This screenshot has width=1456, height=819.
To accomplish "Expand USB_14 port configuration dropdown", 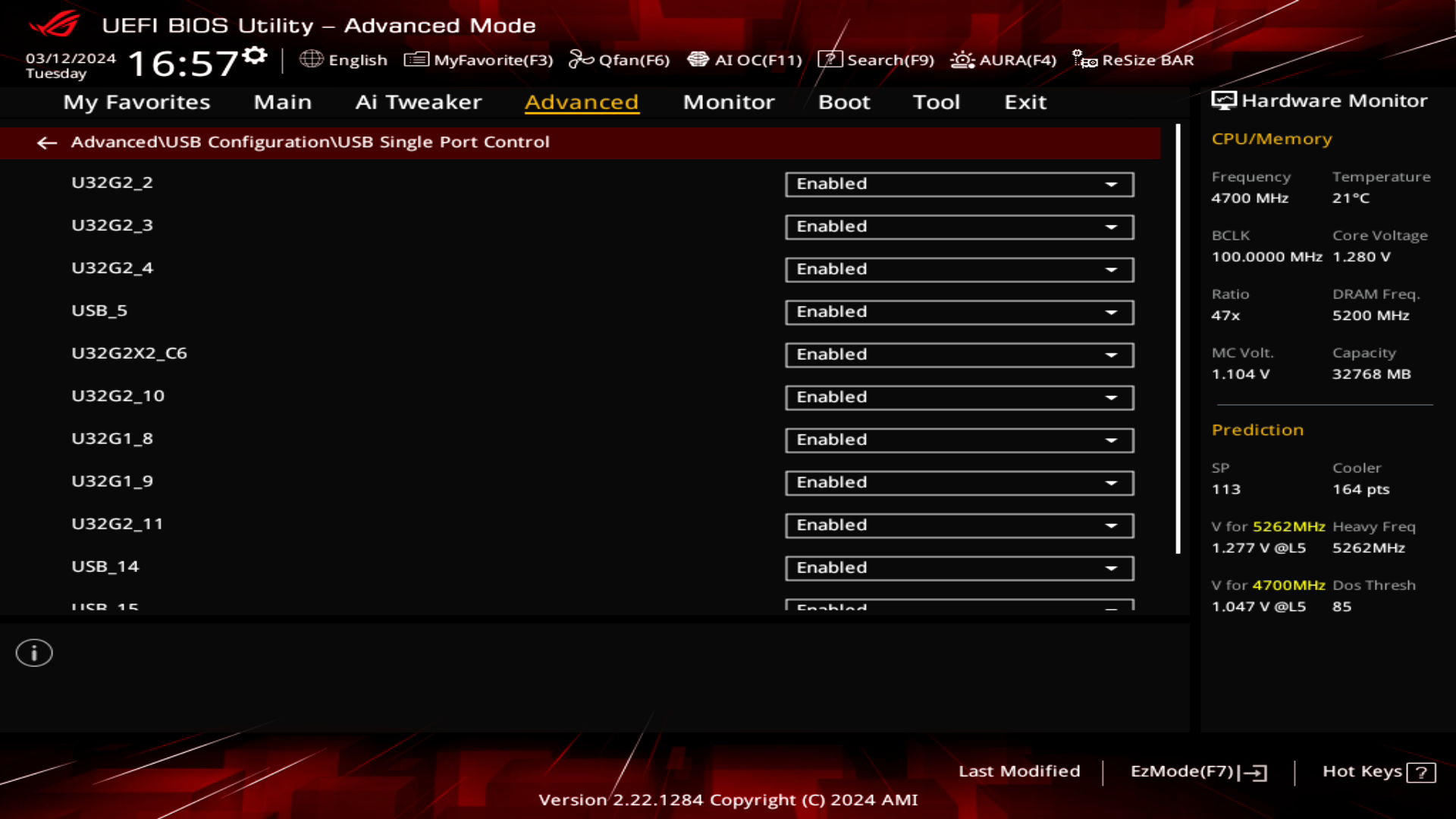I will click(x=1111, y=567).
